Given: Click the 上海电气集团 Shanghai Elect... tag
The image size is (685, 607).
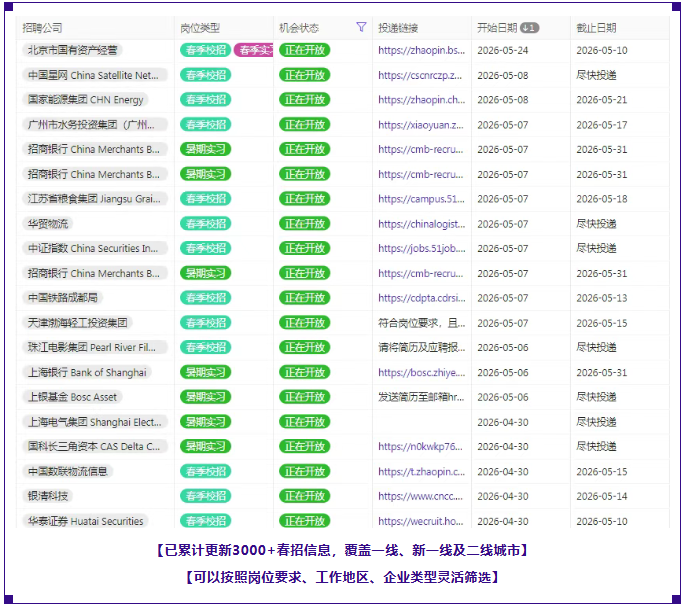Looking at the screenshot, I should point(95,422).
